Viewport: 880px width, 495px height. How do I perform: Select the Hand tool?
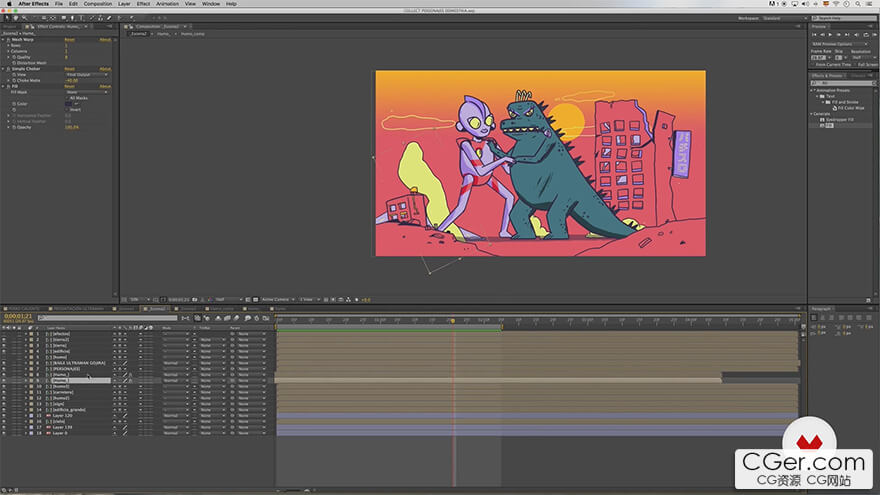(x=16, y=18)
